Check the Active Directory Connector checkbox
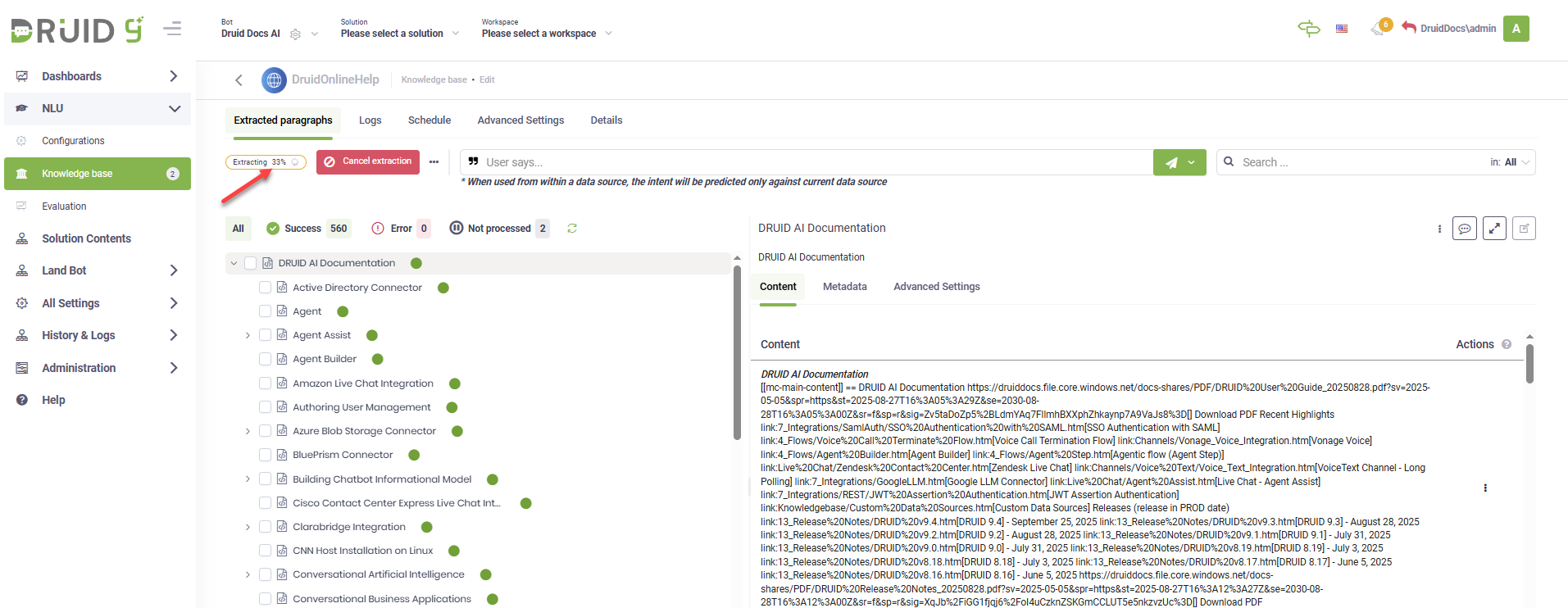Viewport: 1568px width, 608px height. point(265,288)
